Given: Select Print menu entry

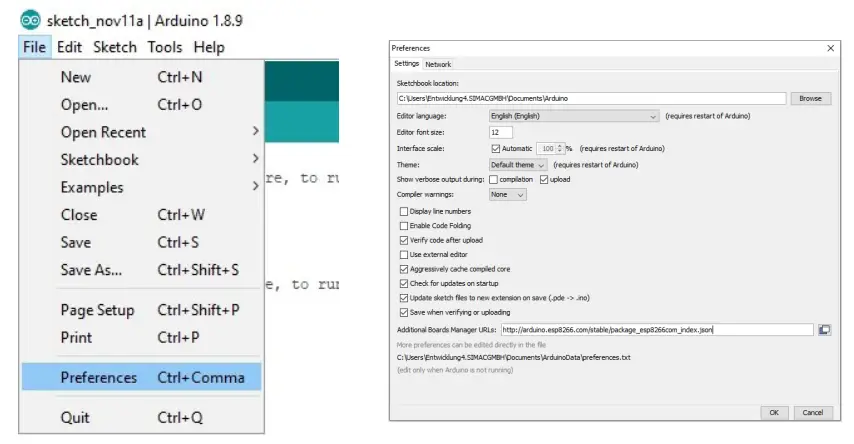Looking at the screenshot, I should [142, 337].
